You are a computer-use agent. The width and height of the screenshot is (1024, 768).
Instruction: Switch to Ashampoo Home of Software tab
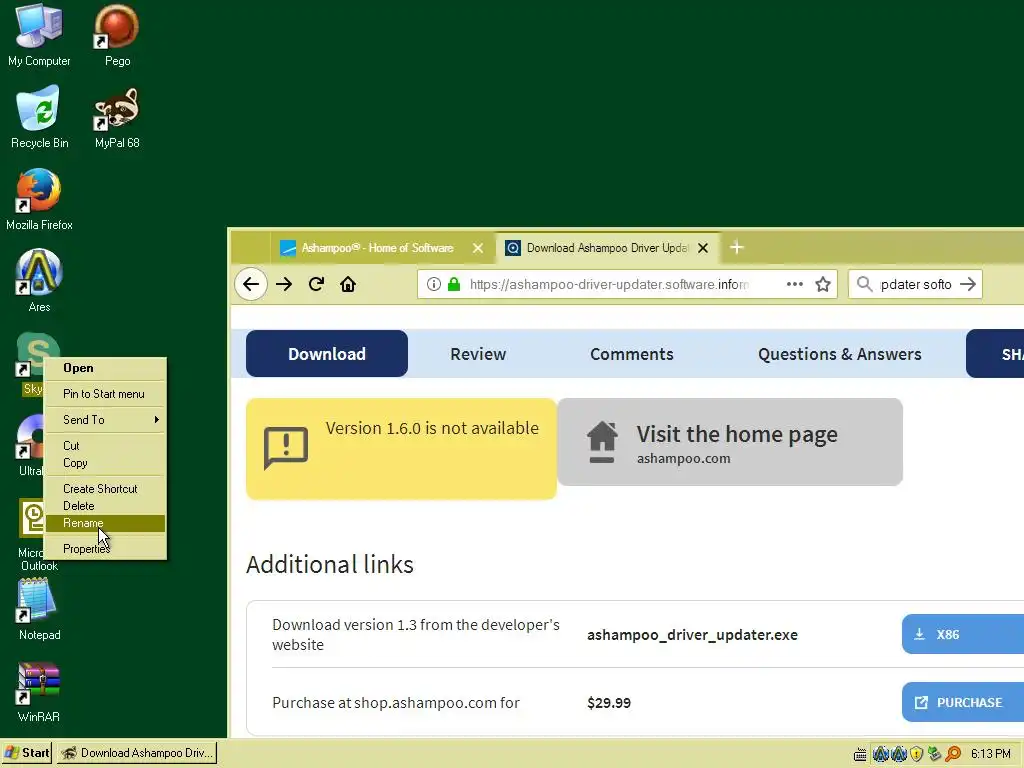[x=383, y=248]
